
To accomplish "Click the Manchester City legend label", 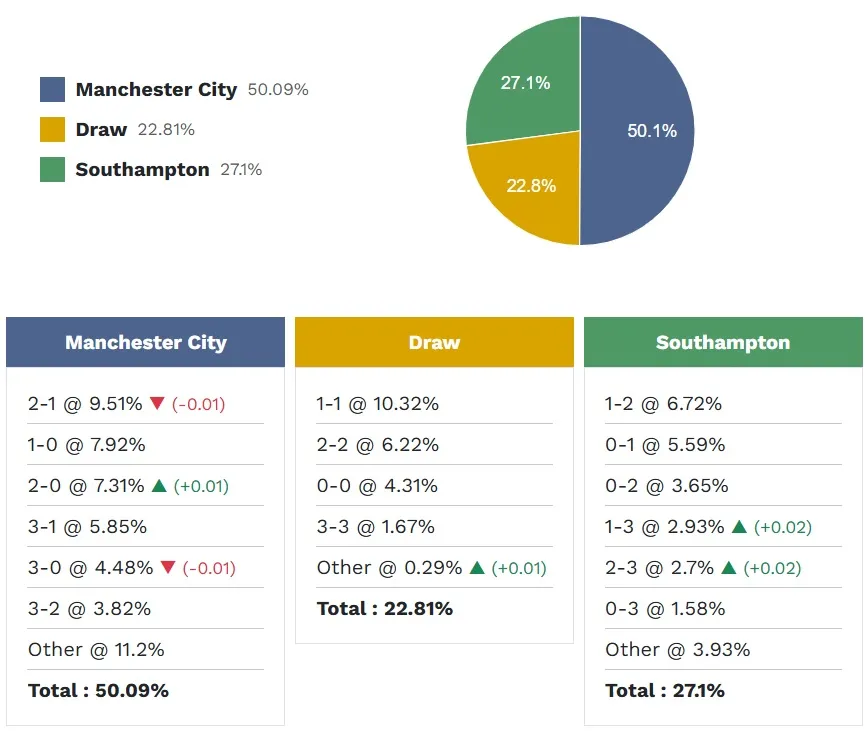I will click(156, 90).
